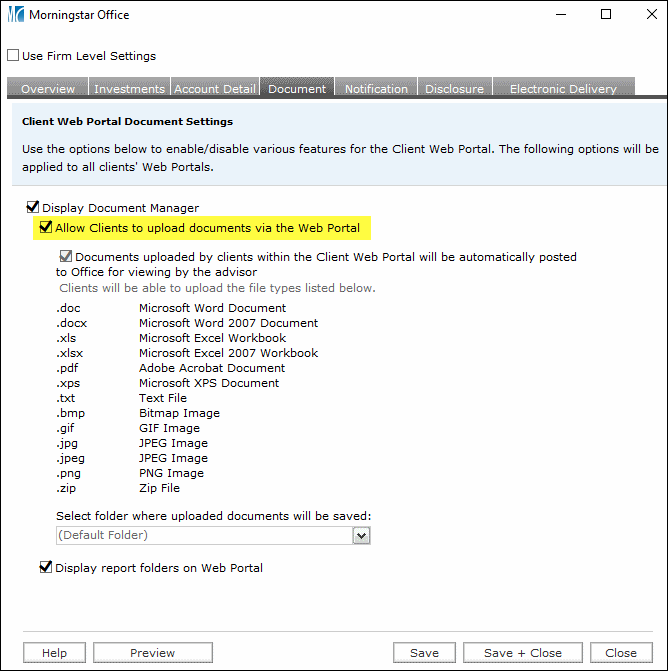
Task: Click the Morningstar Office title bar icon
Action: [x=16, y=15]
